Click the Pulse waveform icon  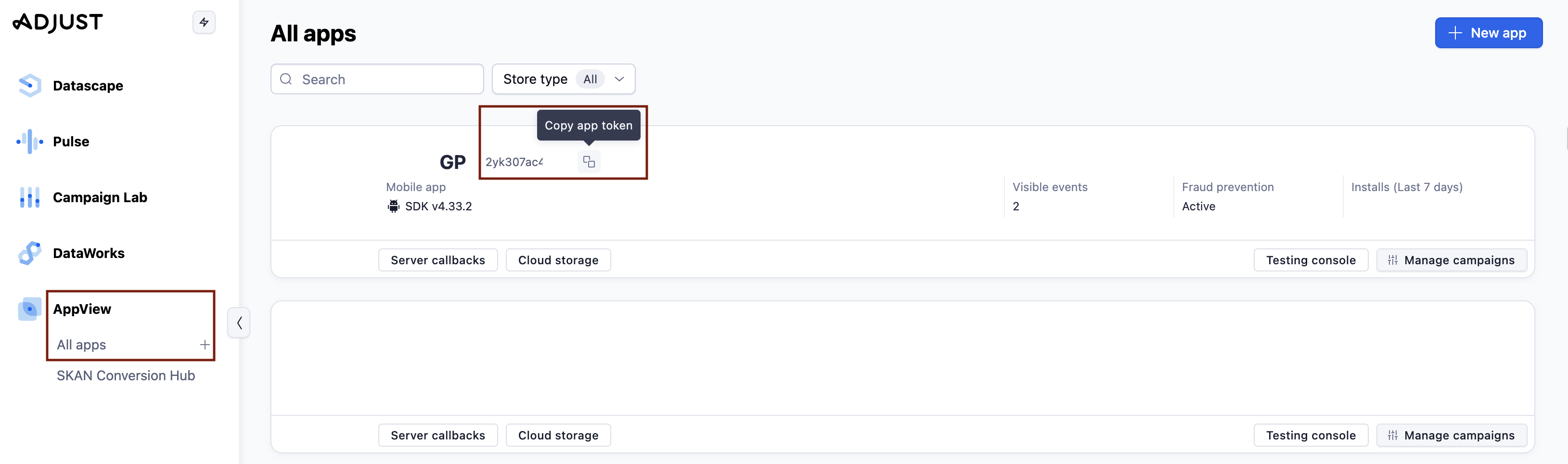[x=29, y=142]
